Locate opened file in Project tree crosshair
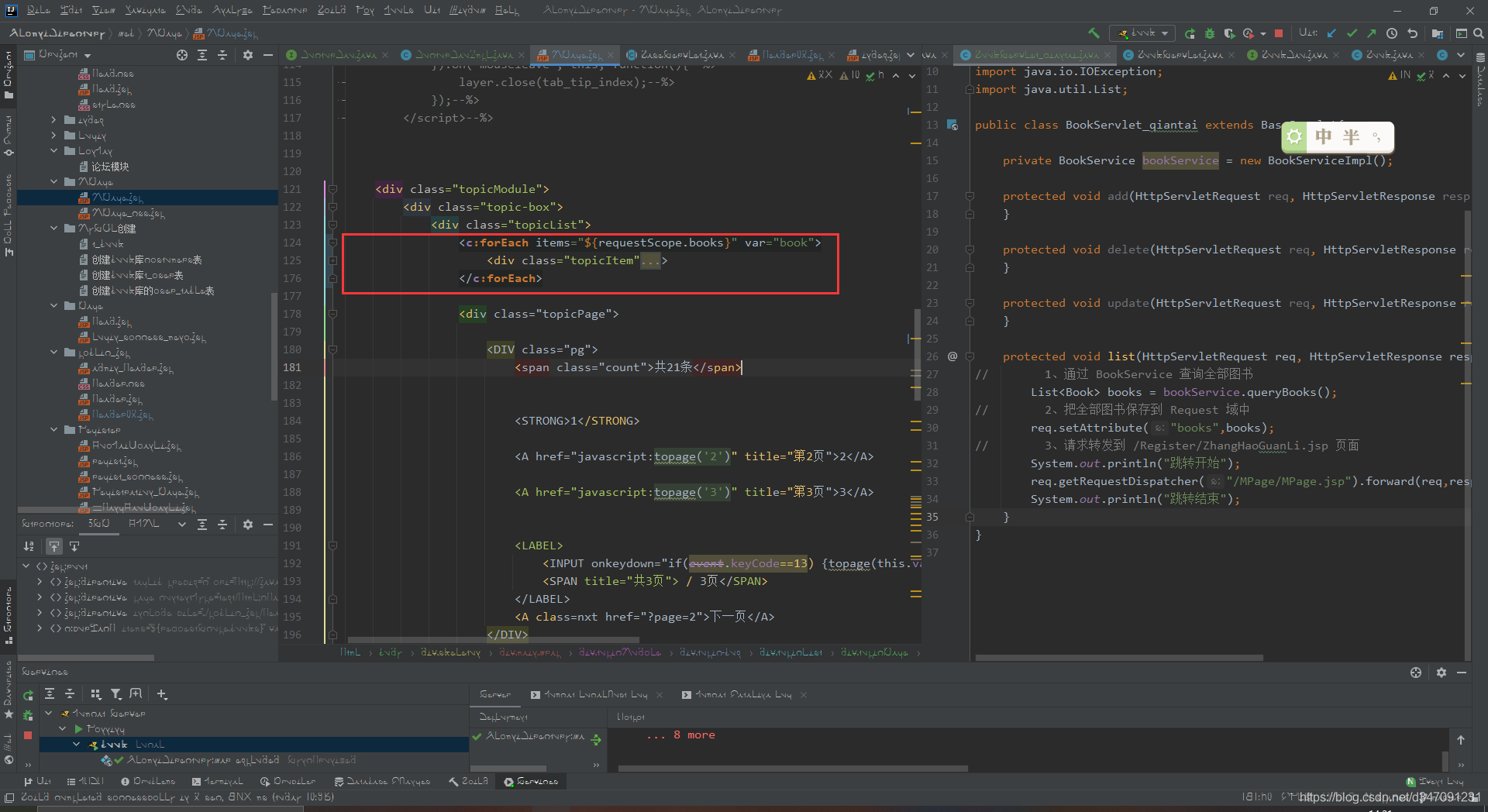Screen dimensions: 1488x812 [182, 55]
